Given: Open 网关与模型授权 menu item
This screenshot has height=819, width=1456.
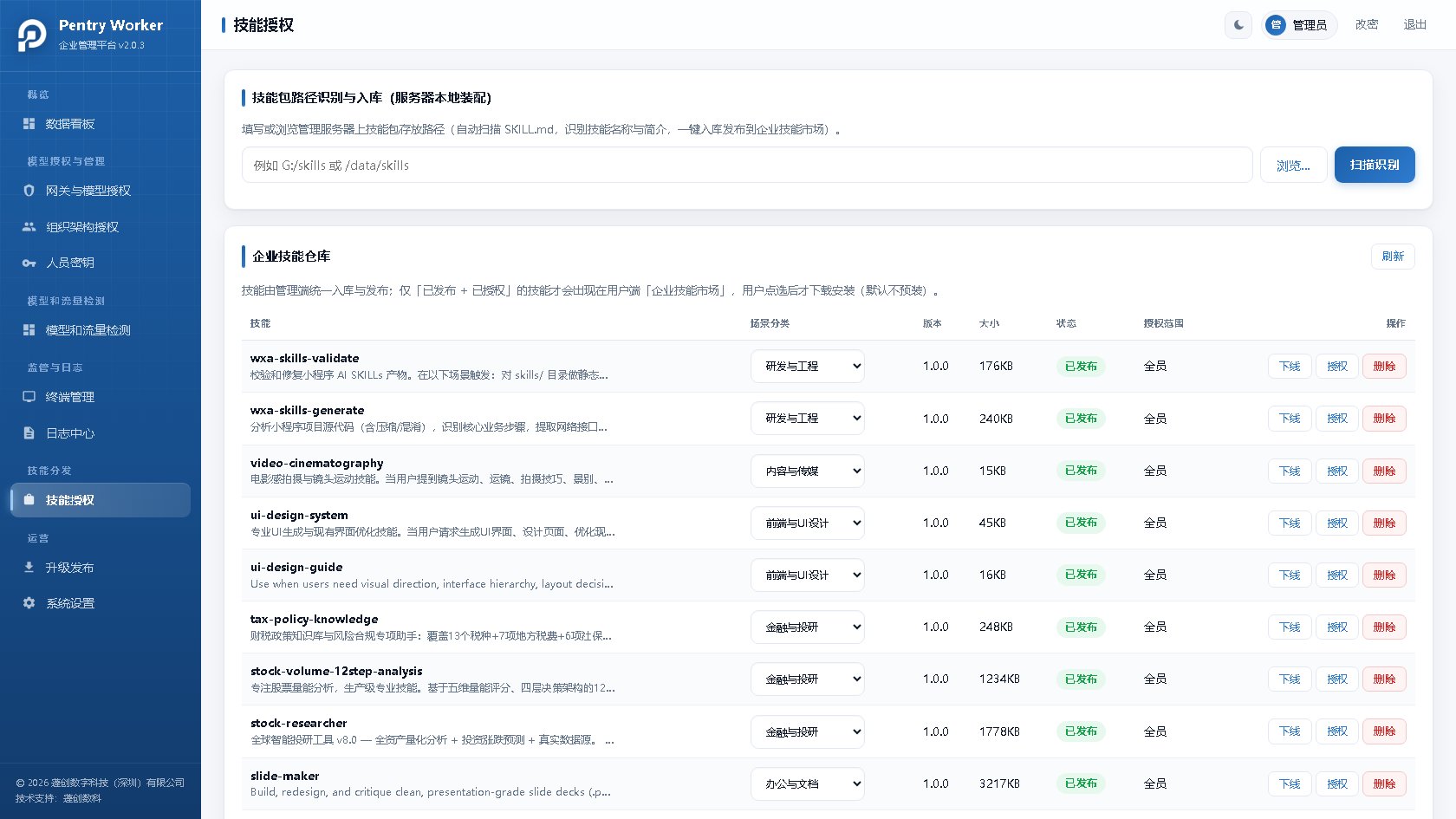Looking at the screenshot, I should (x=101, y=191).
